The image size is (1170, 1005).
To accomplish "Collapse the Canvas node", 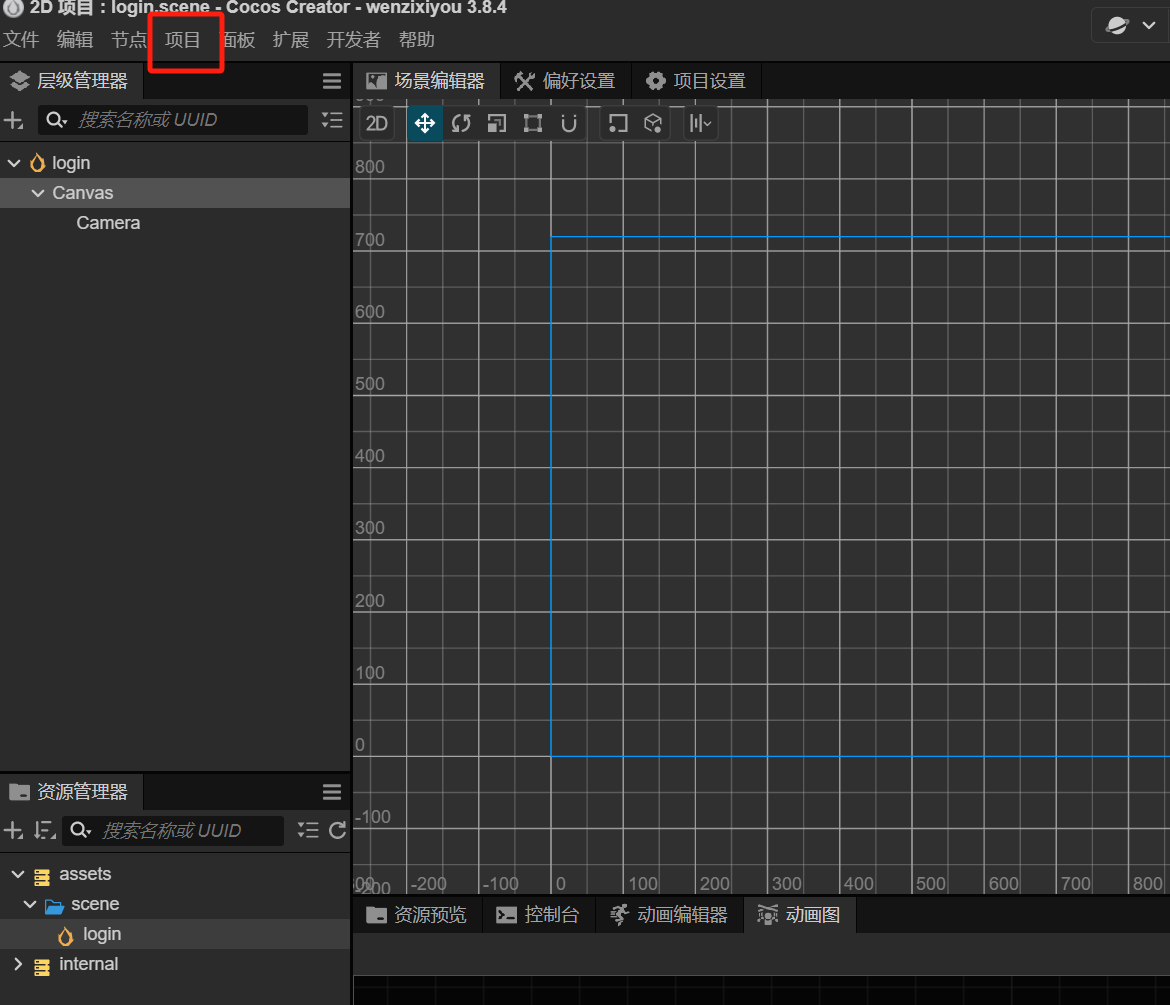I will (x=38, y=193).
